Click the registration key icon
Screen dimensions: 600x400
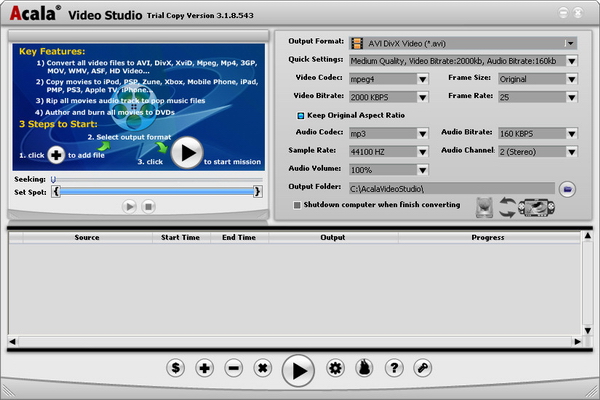[x=423, y=368]
